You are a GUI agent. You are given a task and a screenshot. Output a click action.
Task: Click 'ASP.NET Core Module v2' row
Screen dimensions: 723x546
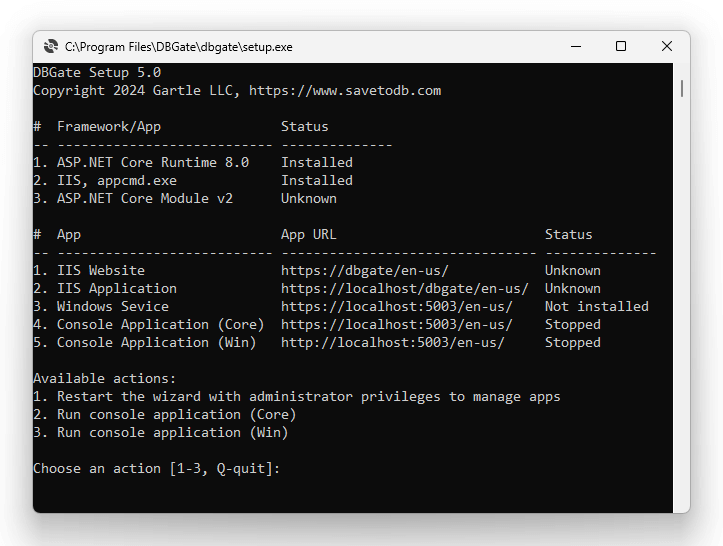click(145, 199)
